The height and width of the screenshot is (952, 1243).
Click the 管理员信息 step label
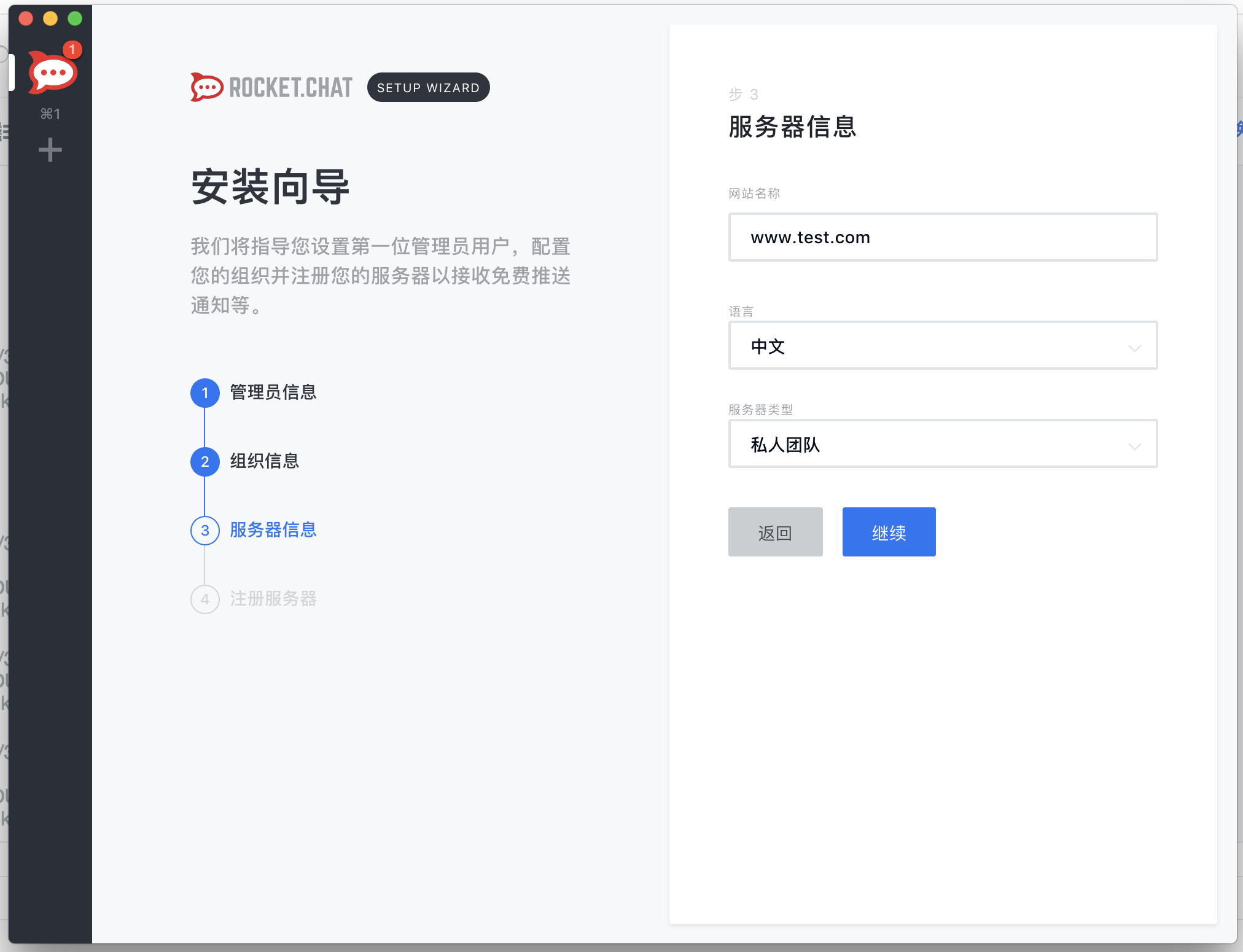273,392
